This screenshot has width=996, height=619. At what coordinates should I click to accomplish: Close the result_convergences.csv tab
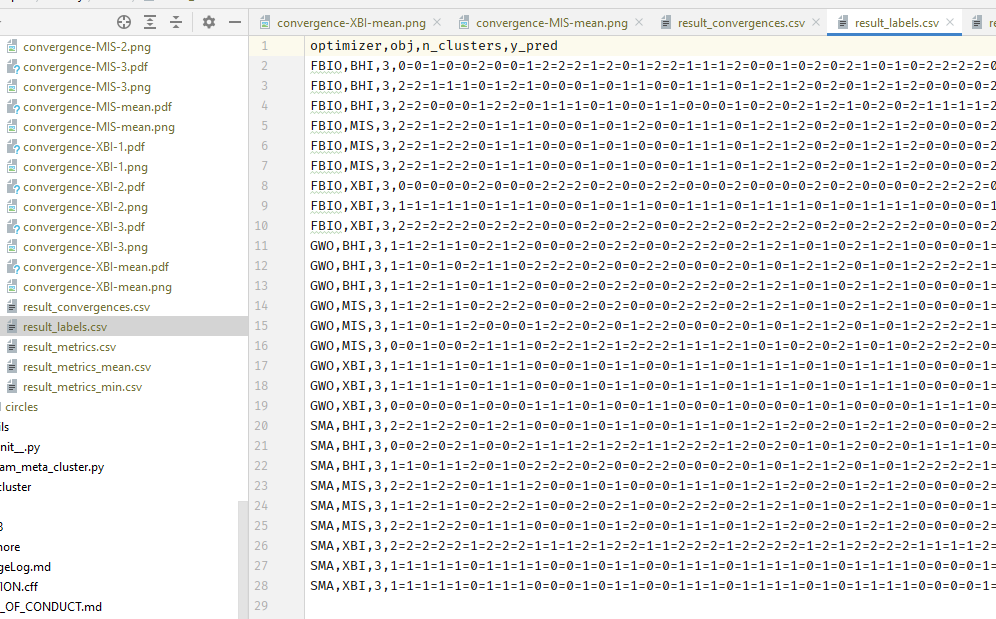pos(816,22)
